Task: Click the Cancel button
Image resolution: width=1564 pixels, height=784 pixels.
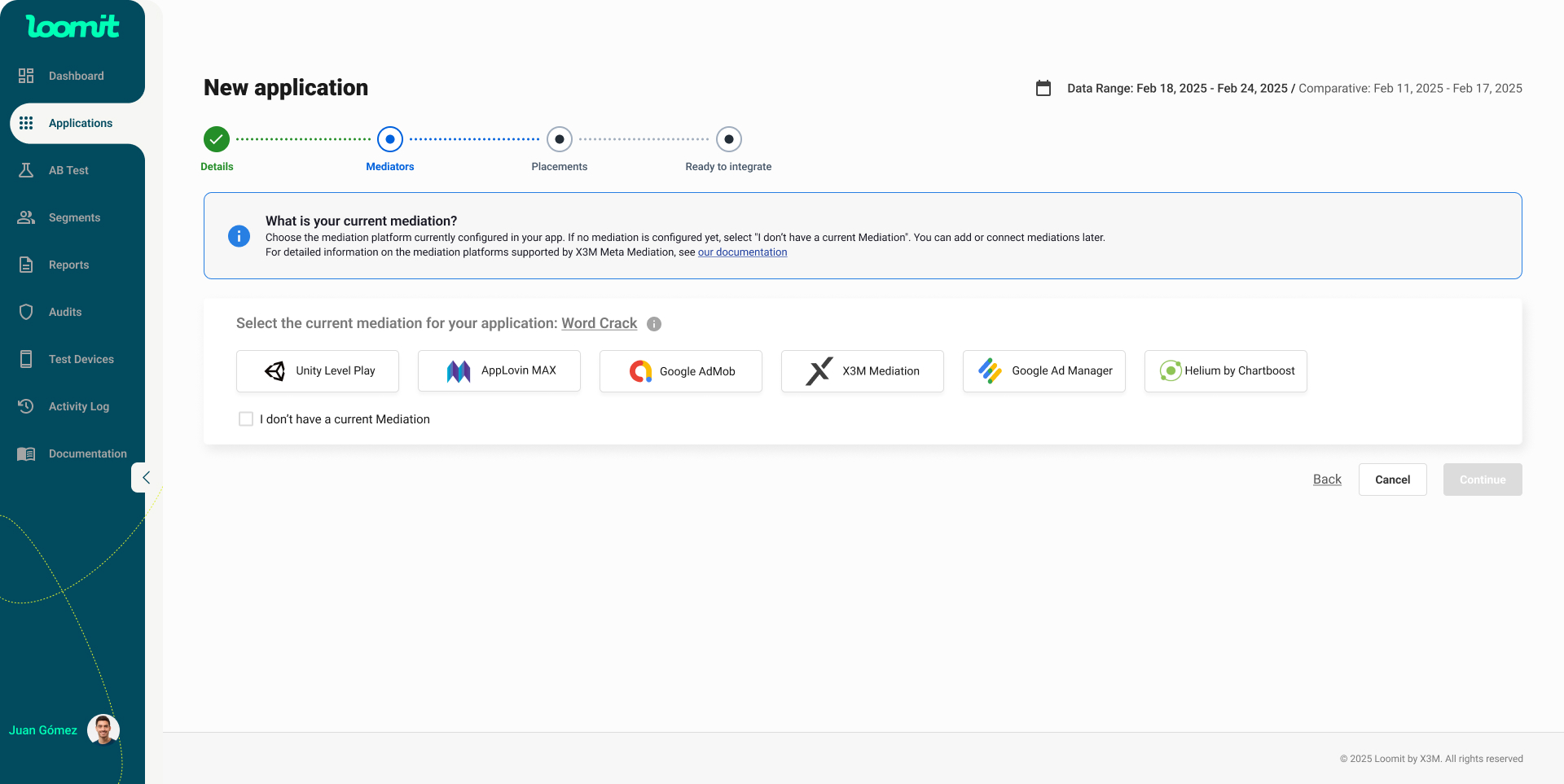Action: point(1393,480)
